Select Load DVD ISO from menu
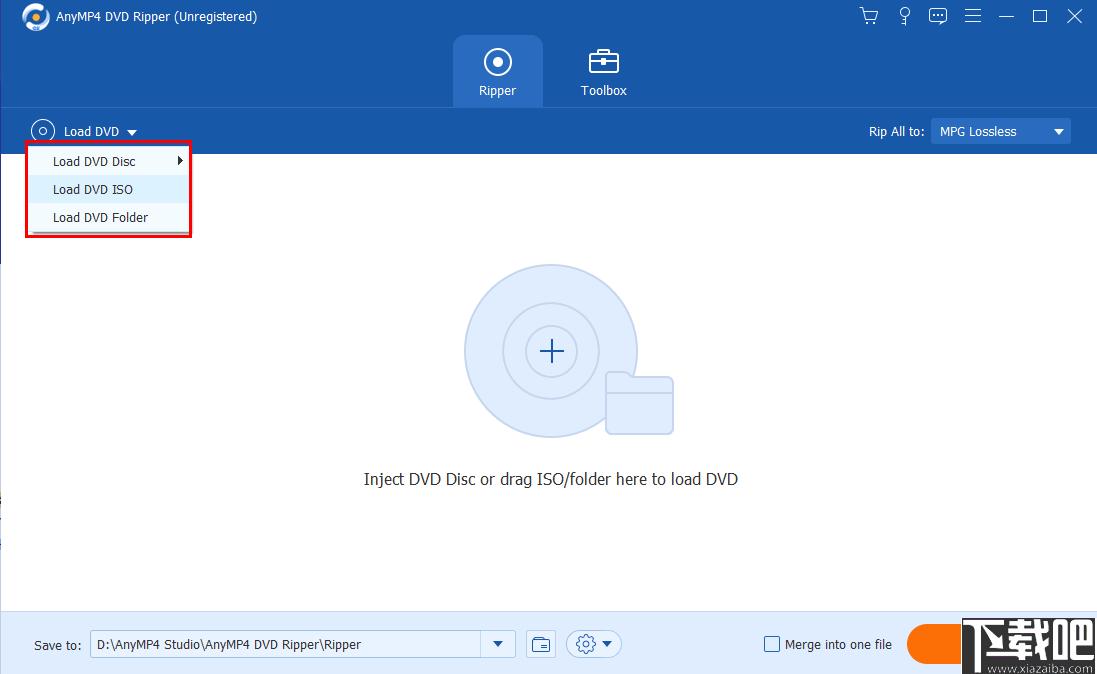 coord(108,189)
